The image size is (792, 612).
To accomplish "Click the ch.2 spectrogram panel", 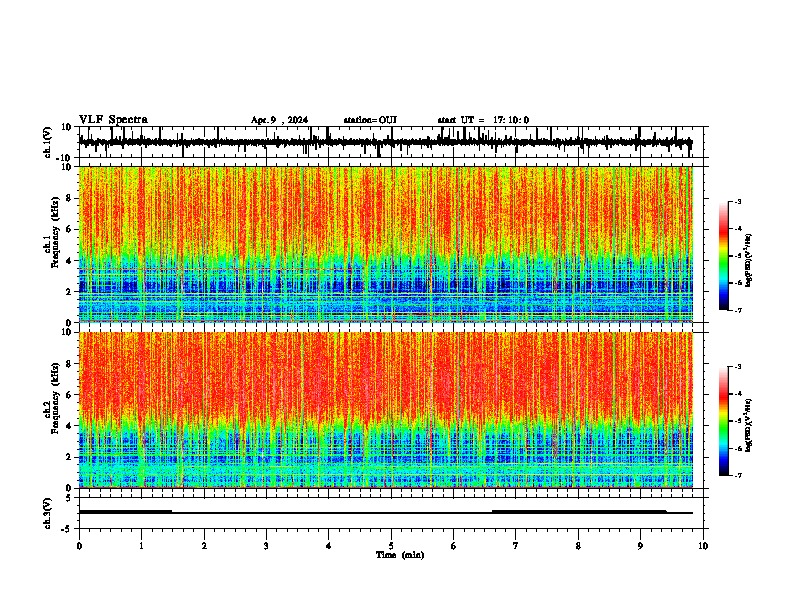I will [385, 410].
